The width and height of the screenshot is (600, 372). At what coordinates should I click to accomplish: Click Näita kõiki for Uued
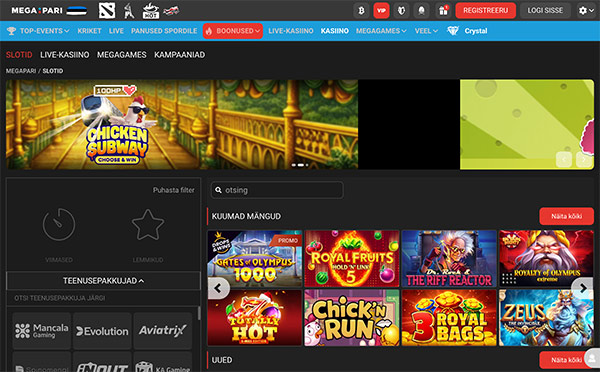click(566, 360)
